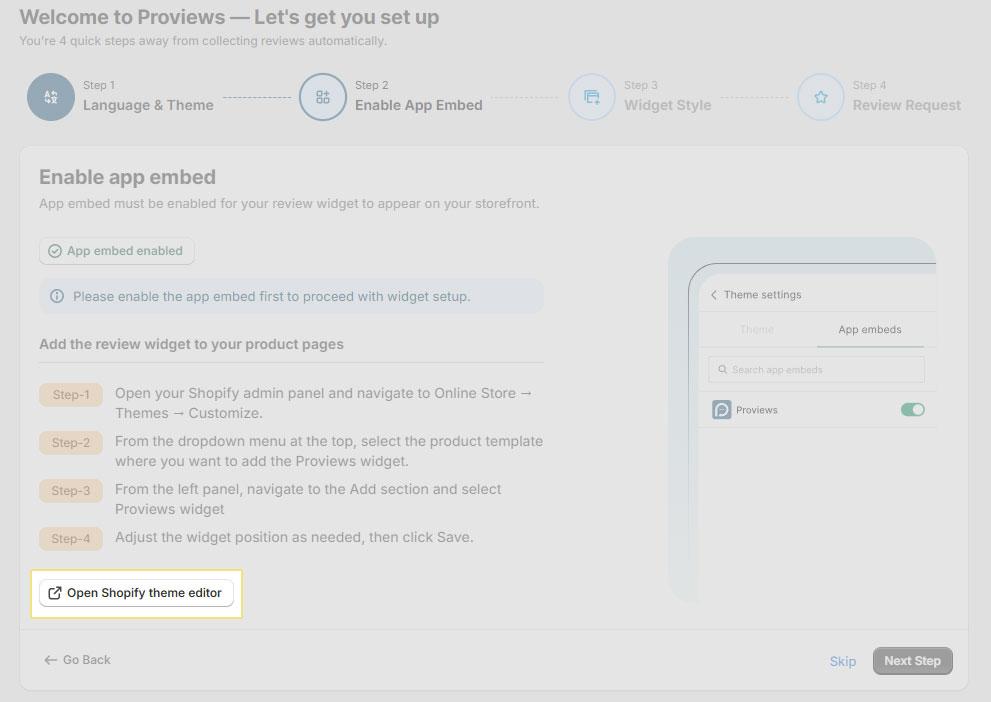Click 'Adjust the widget position' instruction text
Viewport: 991px width, 702px height.
click(x=294, y=537)
